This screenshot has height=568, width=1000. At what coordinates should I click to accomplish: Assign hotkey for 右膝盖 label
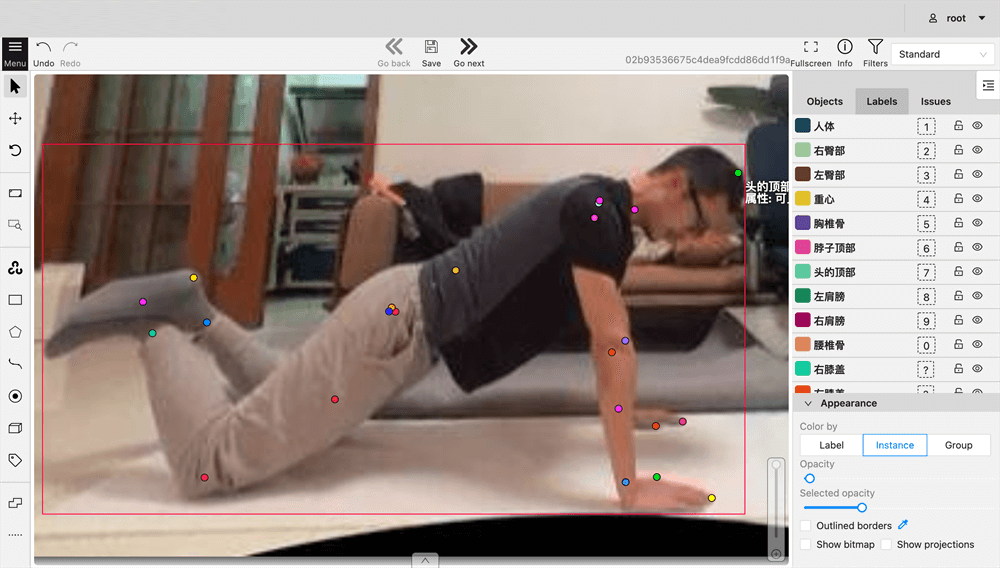[926, 370]
